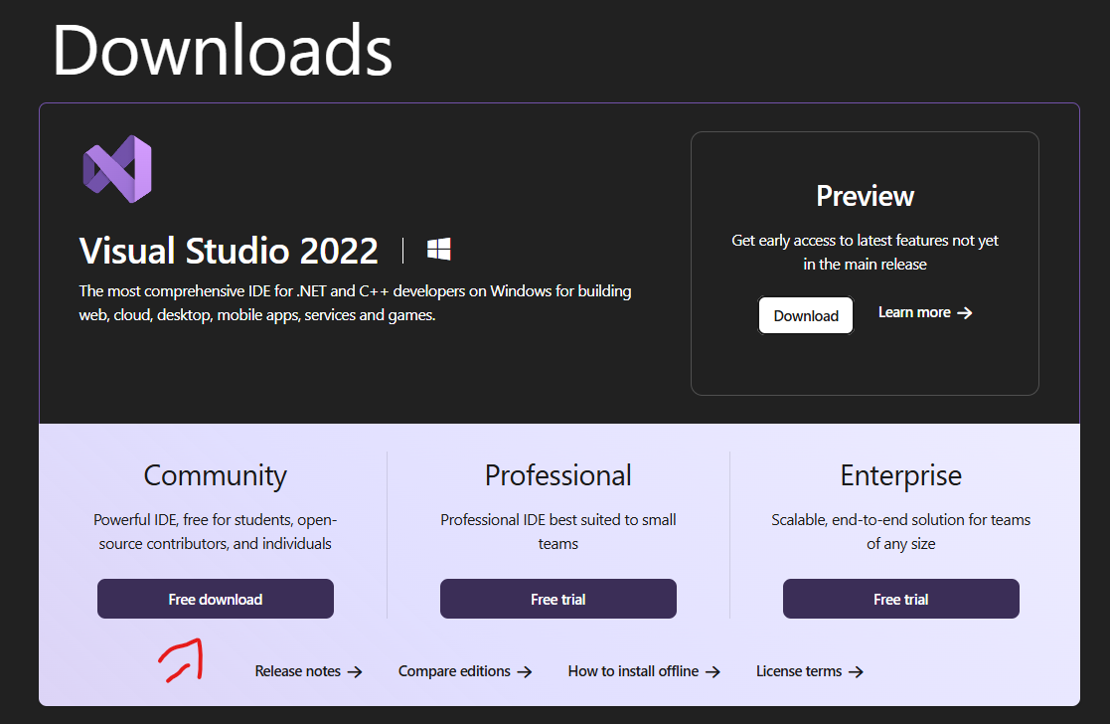Click the Windows logo beside Visual Studio 2022
The image size is (1110, 724).
pyautogui.click(x=439, y=249)
